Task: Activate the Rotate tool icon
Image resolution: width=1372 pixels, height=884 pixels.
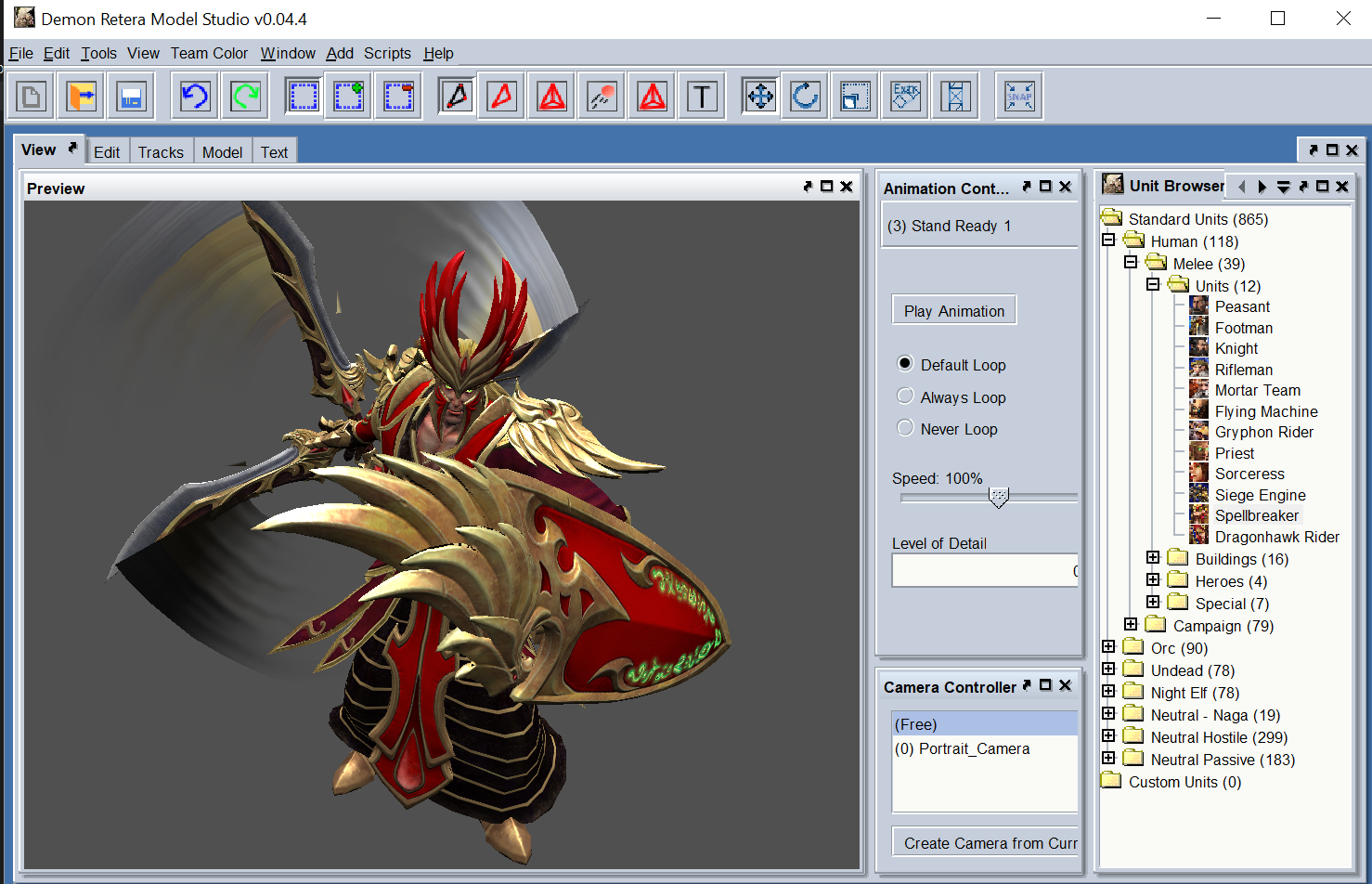Action: click(x=806, y=96)
